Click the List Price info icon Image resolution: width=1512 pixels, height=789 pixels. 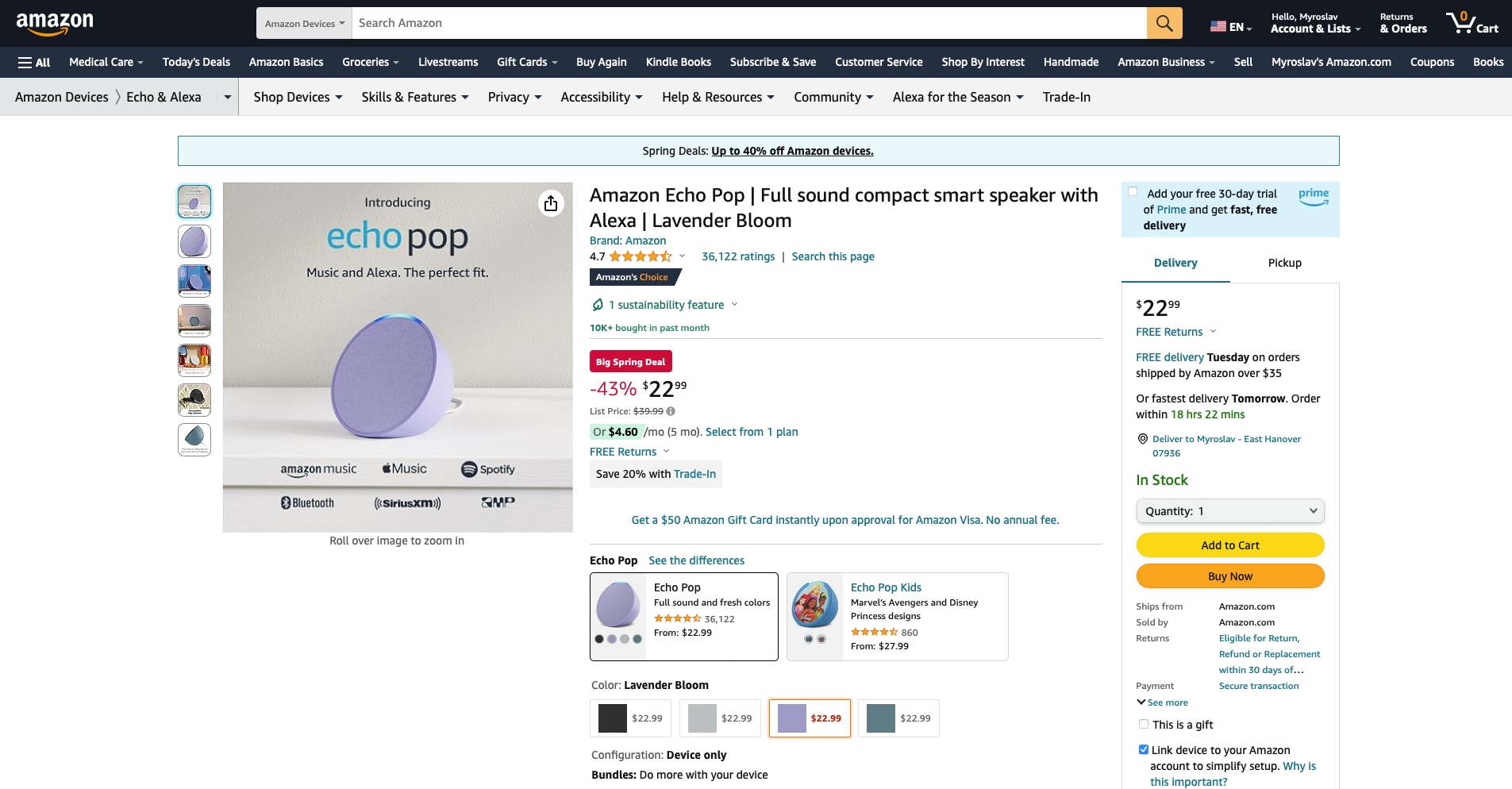click(671, 411)
